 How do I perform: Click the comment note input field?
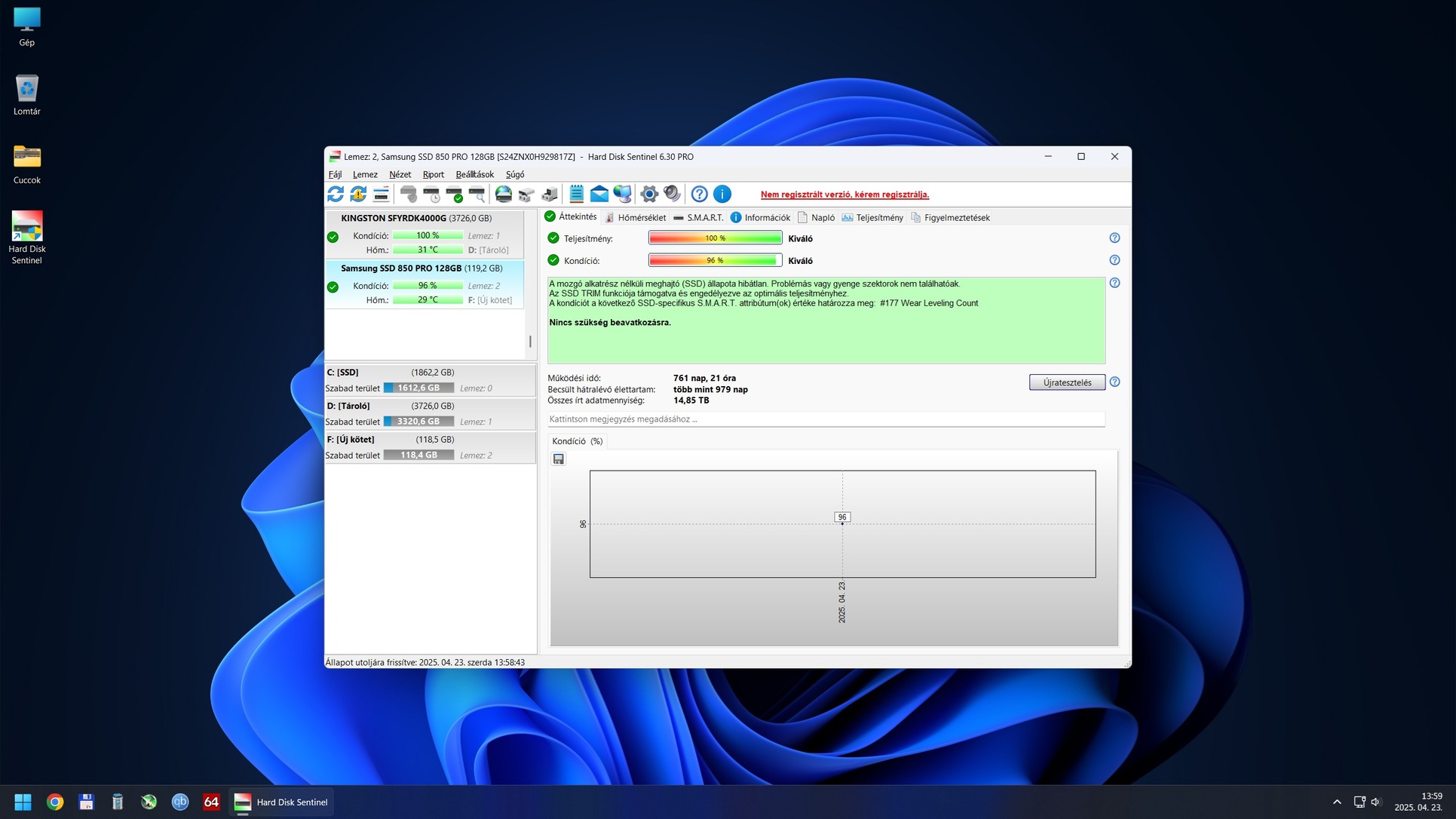click(826, 419)
